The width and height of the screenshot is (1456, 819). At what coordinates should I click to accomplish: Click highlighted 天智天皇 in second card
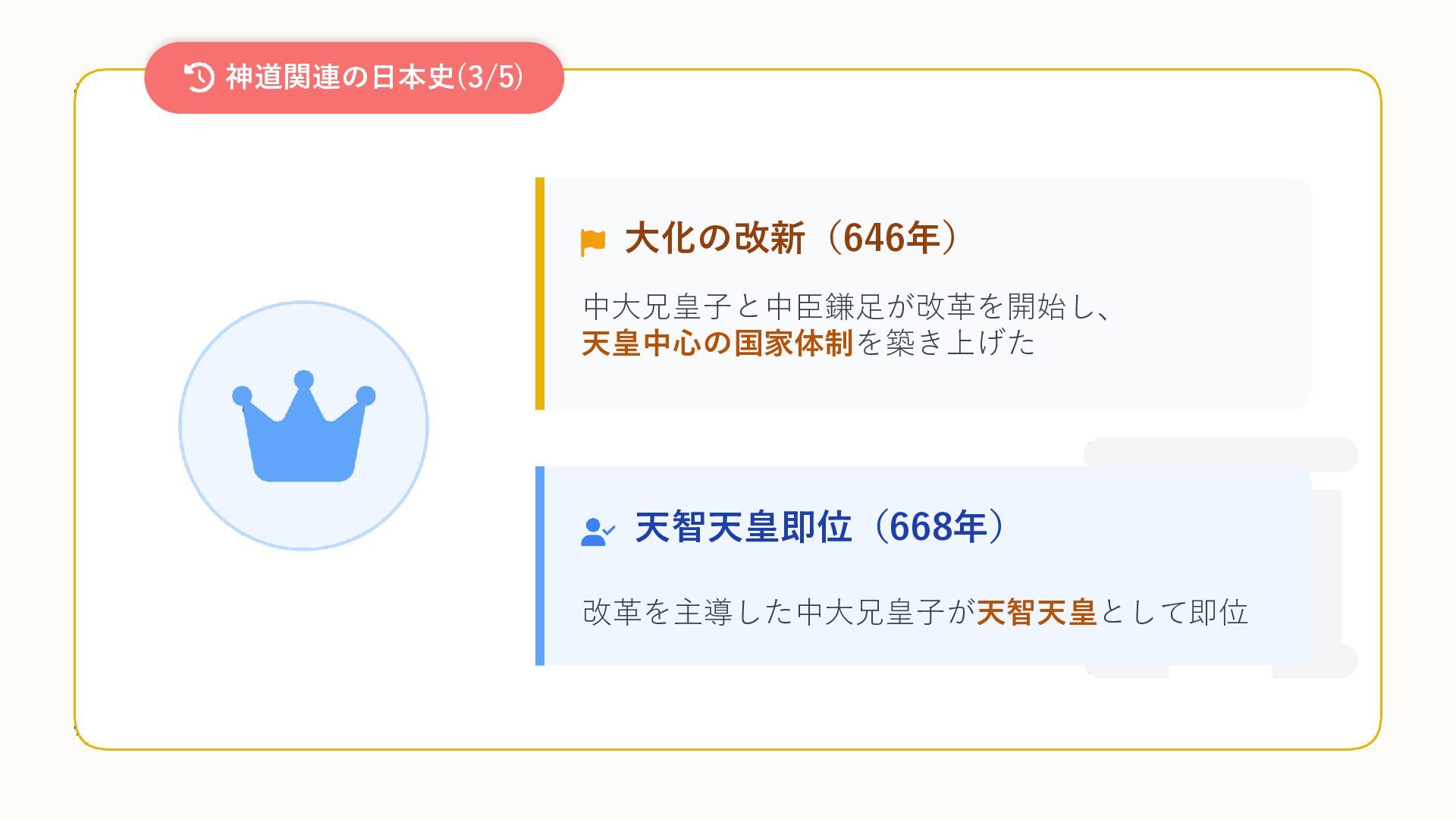click(x=1037, y=612)
